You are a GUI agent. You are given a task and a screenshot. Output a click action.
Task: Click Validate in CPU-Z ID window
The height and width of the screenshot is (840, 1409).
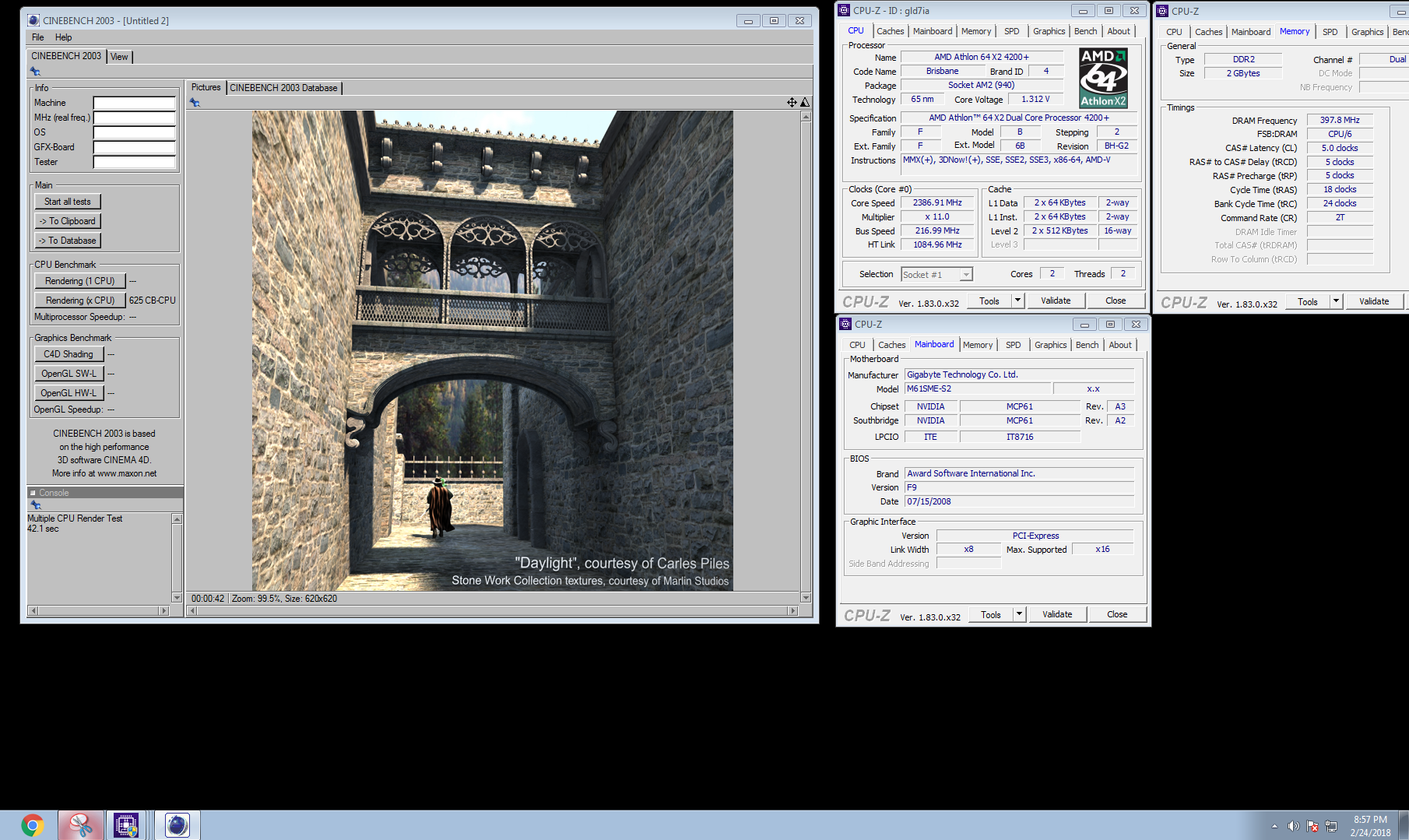tap(1056, 301)
